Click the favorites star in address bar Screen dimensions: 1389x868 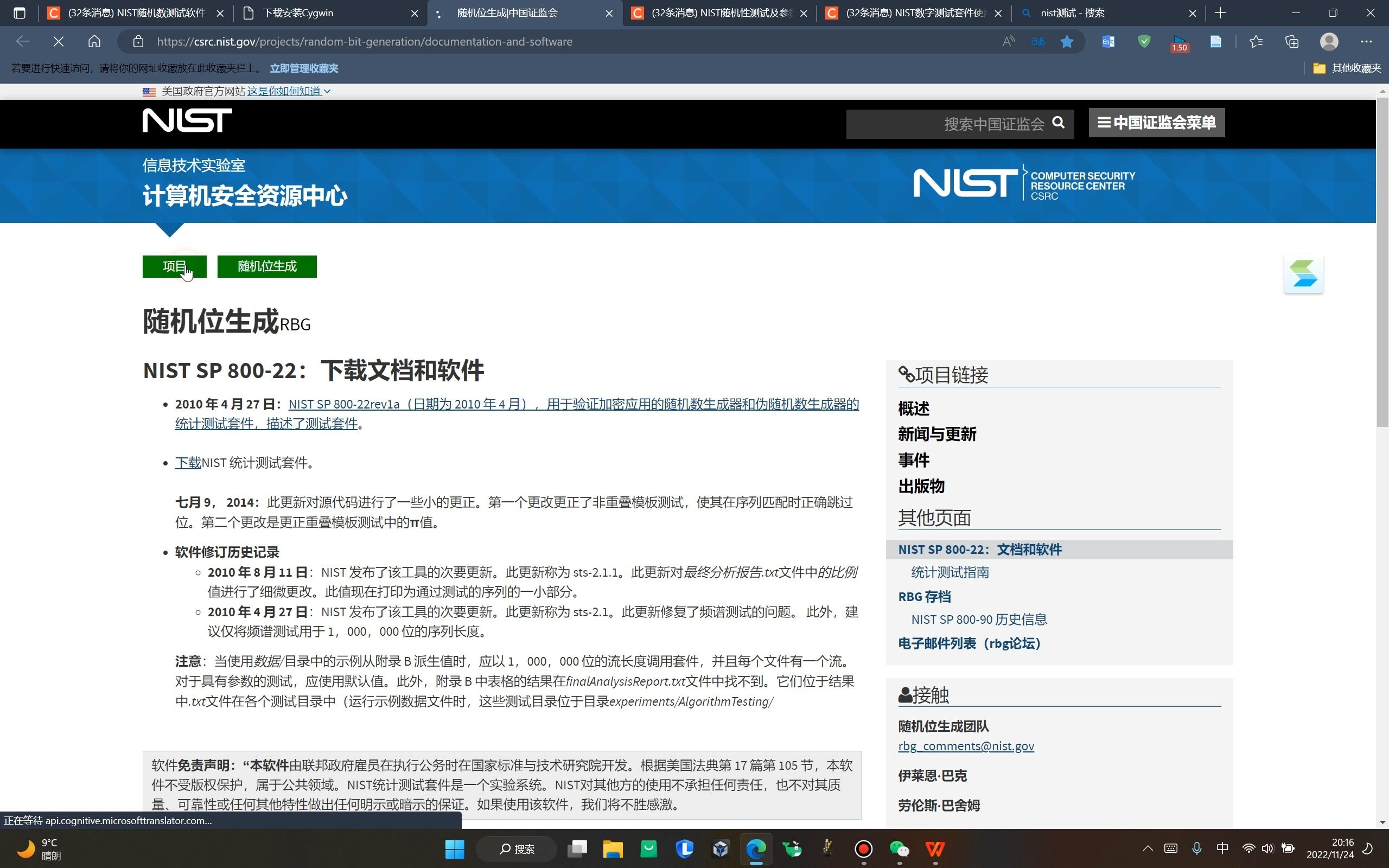point(1067,41)
